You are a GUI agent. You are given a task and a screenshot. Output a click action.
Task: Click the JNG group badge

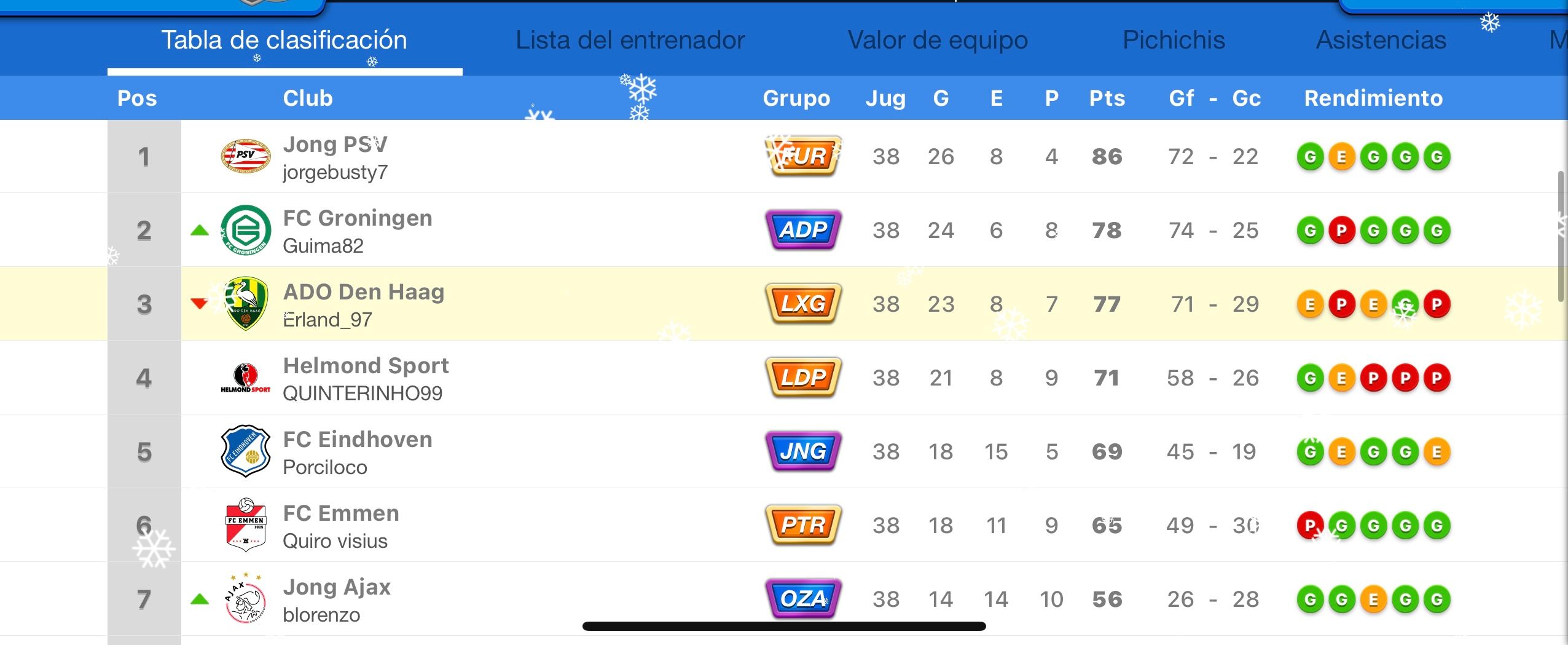[803, 451]
